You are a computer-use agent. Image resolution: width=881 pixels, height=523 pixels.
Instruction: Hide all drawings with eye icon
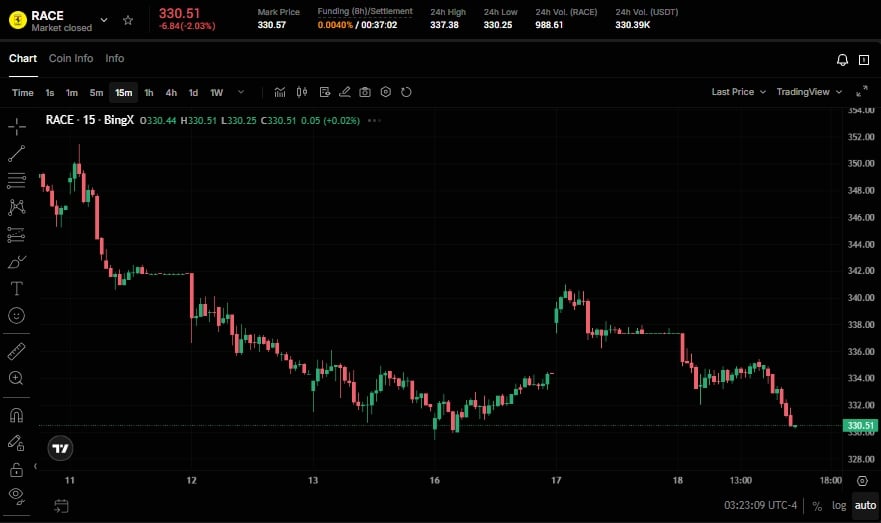pos(17,495)
